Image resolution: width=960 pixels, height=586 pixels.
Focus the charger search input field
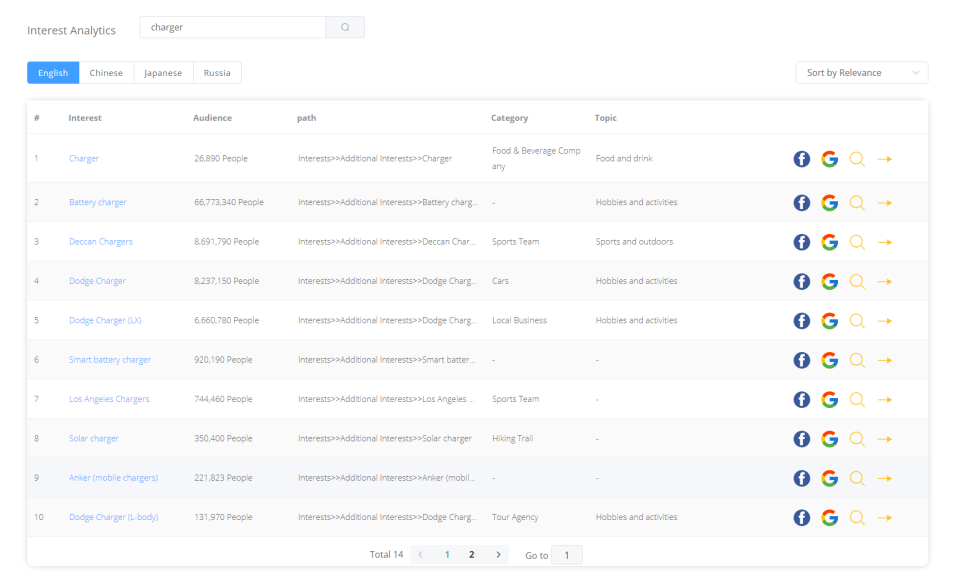pos(233,28)
